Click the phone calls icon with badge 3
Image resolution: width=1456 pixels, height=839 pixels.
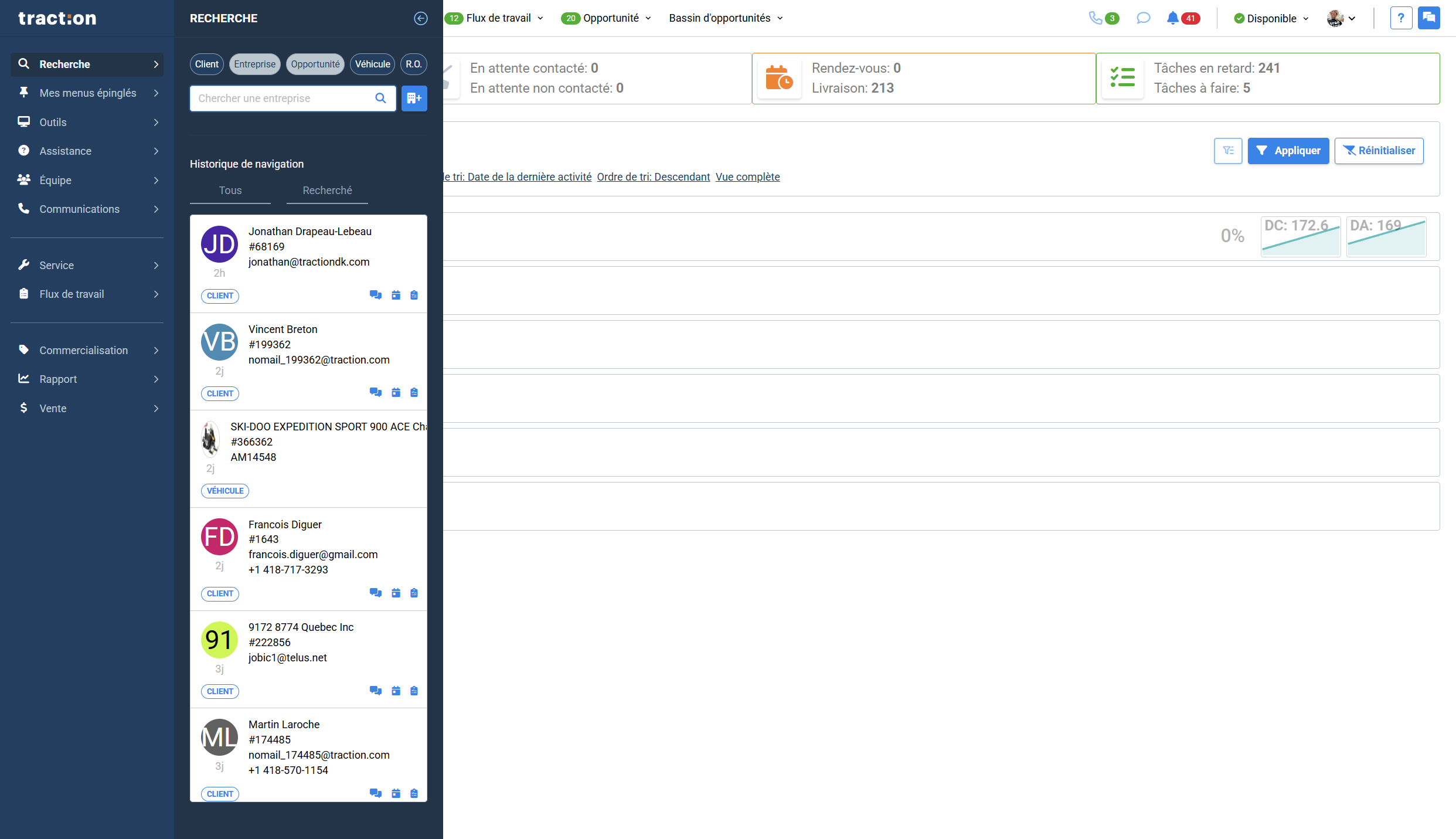tap(1095, 18)
